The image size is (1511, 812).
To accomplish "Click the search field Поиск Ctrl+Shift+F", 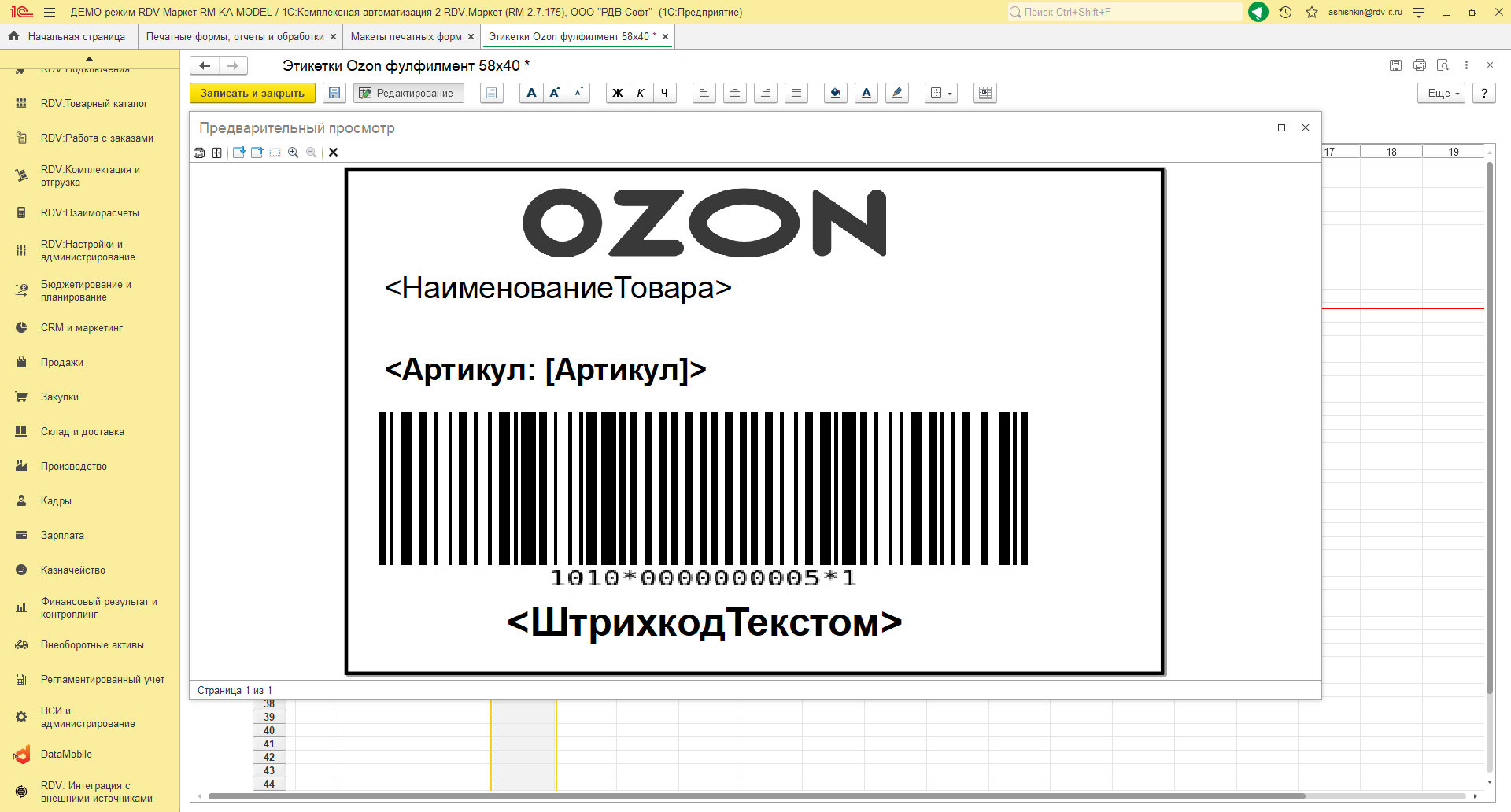I will point(1125,12).
